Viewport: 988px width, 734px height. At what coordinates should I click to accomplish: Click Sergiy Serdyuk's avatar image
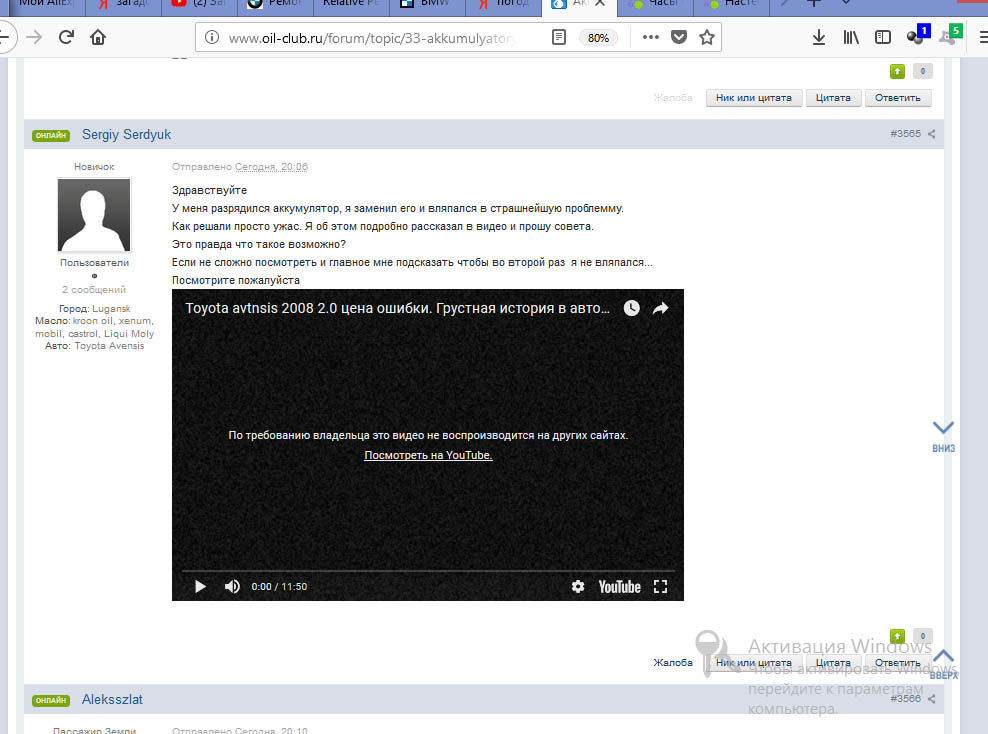94,215
